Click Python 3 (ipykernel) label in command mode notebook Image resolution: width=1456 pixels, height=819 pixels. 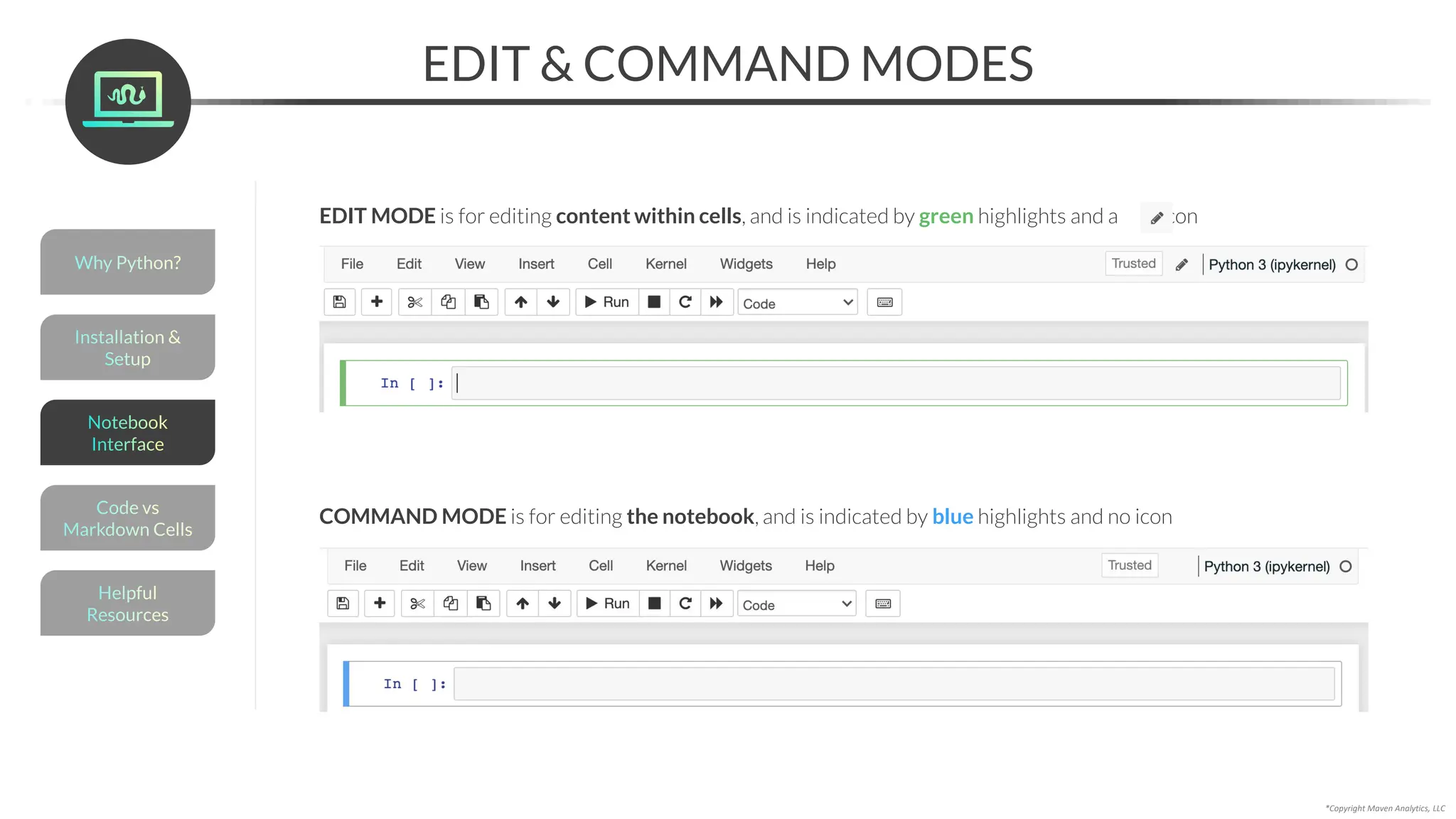1267,567
